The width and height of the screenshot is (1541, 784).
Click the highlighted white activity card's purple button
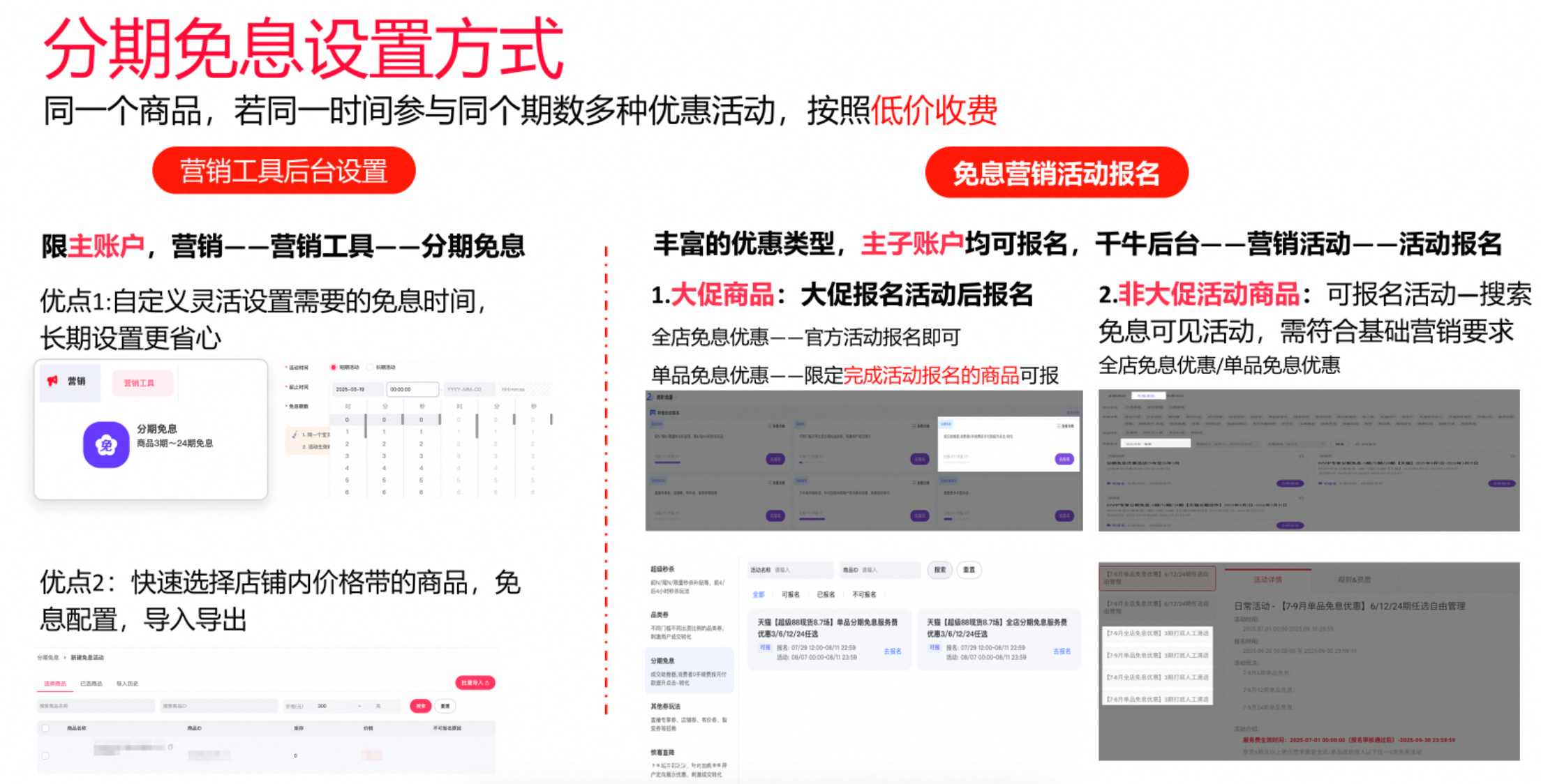click(x=1064, y=459)
